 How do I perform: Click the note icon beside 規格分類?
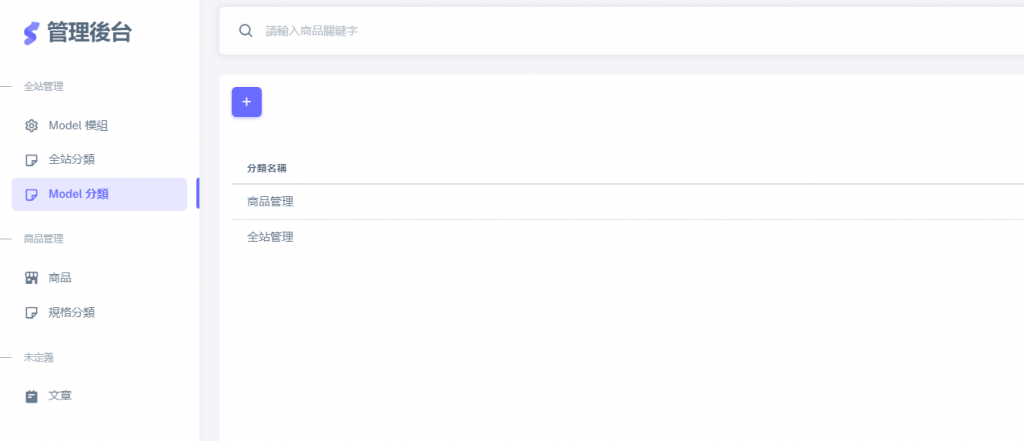(31, 313)
